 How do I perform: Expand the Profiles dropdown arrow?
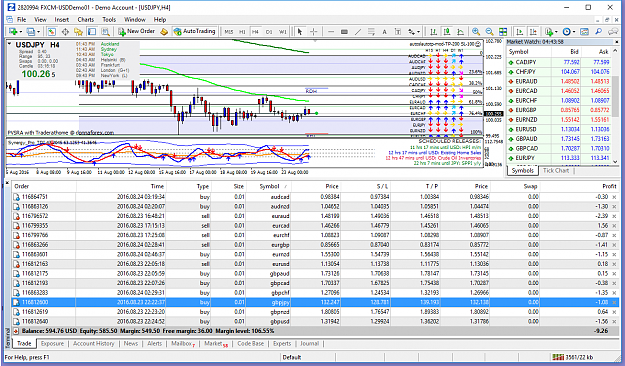click(39, 31)
